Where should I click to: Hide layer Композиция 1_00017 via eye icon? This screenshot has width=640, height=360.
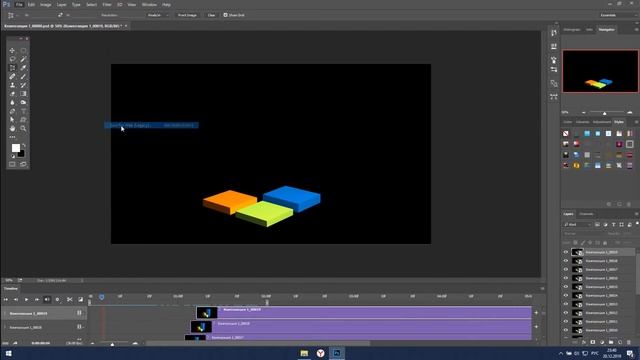click(566, 269)
